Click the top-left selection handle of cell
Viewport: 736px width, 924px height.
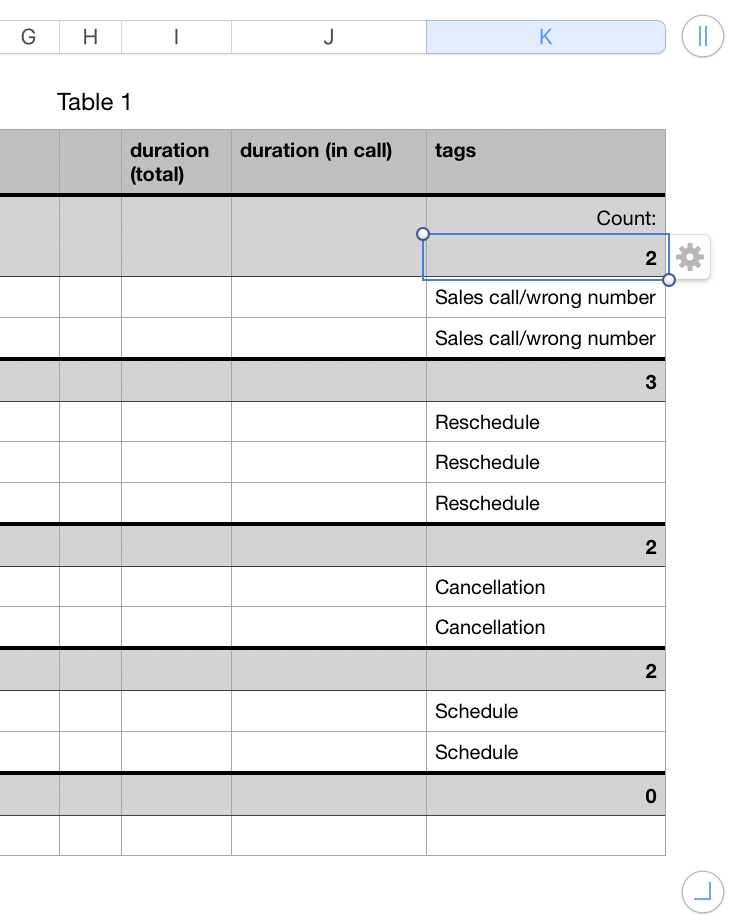(x=422, y=234)
